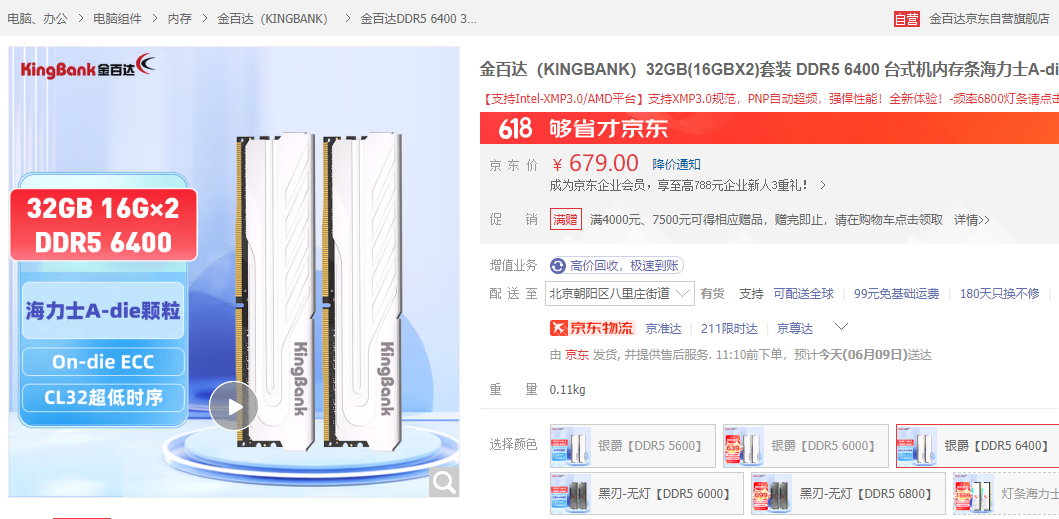The height and width of the screenshot is (519, 1059).
Task: Select the 银爵 DDR5 6400 thumbnail option
Action: 977,446
